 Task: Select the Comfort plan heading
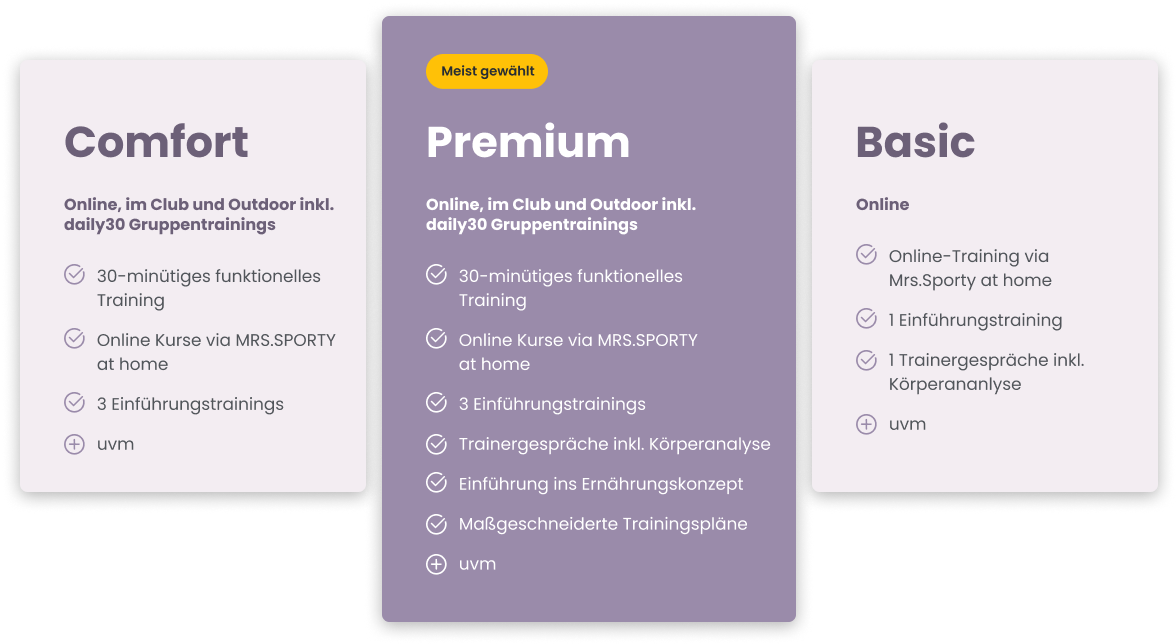pos(156,142)
